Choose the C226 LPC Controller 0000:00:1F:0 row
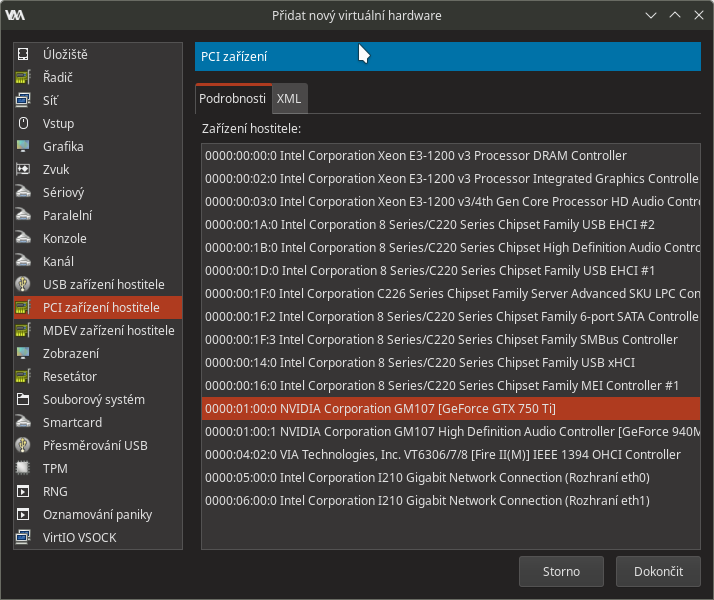 pyautogui.click(x=451, y=294)
